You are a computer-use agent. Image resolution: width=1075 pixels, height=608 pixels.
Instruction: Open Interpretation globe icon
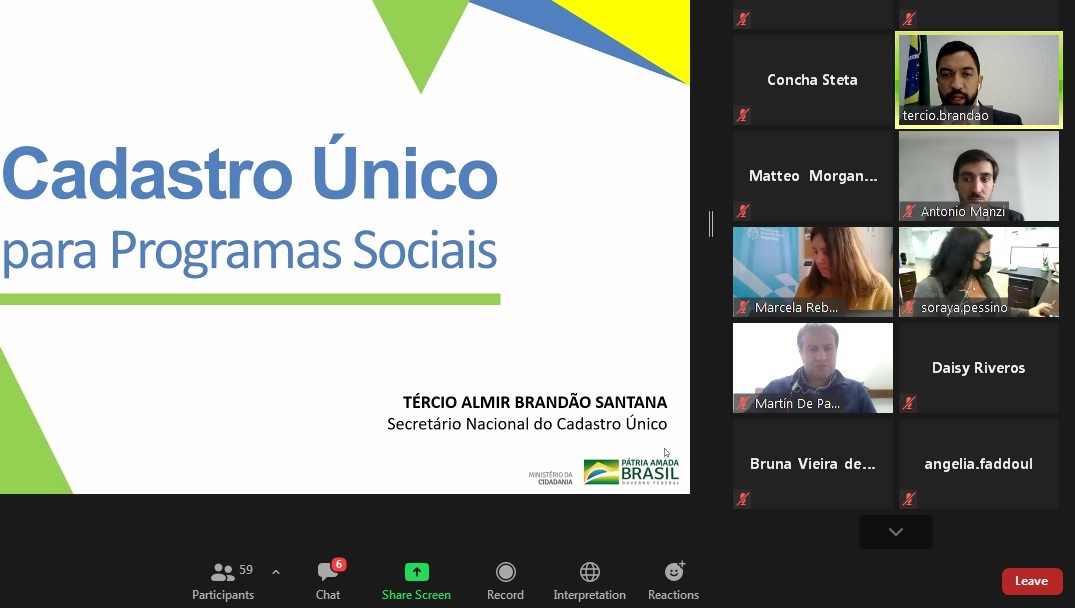click(x=590, y=572)
